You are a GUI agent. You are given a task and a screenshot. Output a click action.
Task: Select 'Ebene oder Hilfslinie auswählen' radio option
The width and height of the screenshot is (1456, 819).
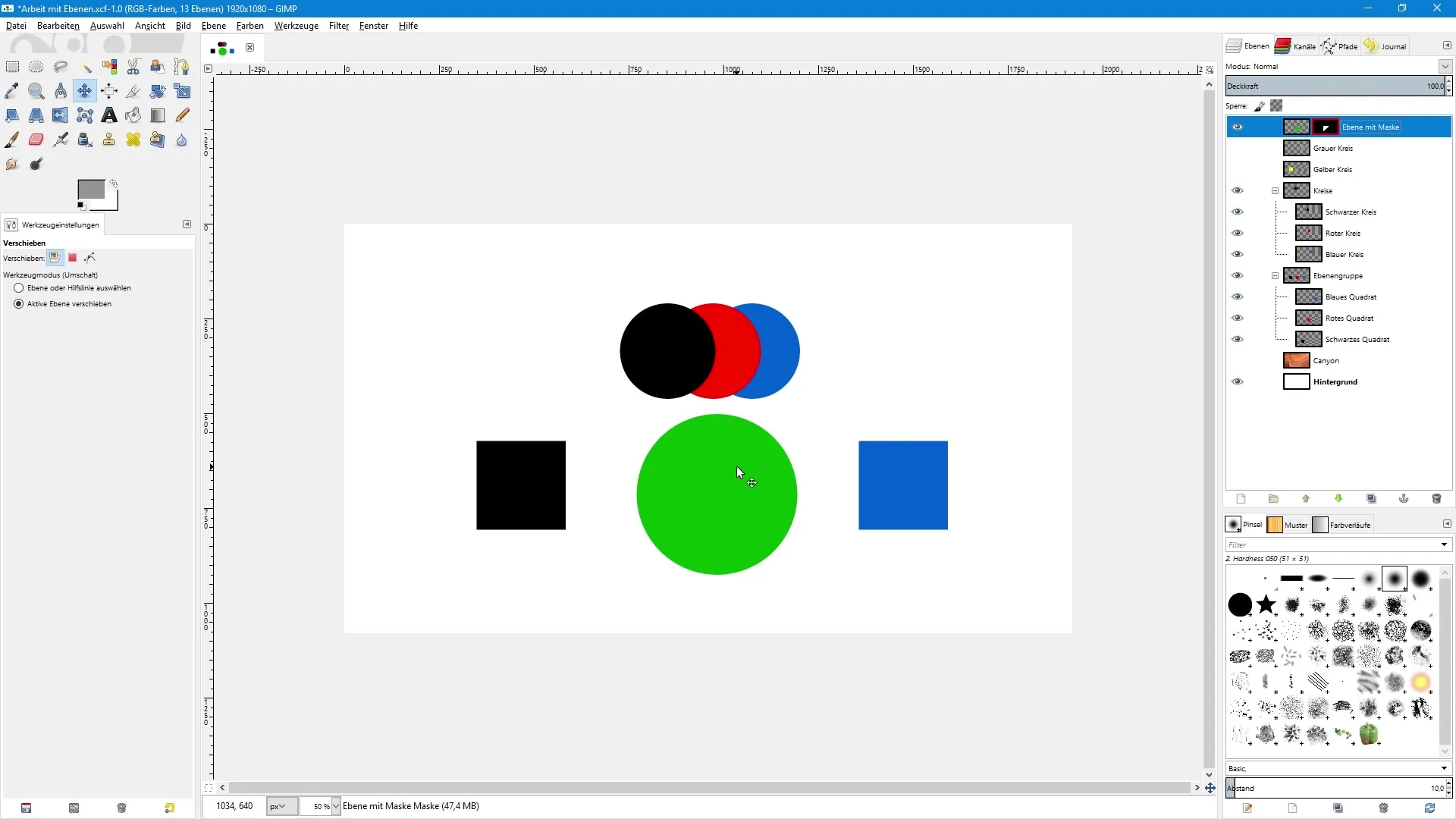19,288
